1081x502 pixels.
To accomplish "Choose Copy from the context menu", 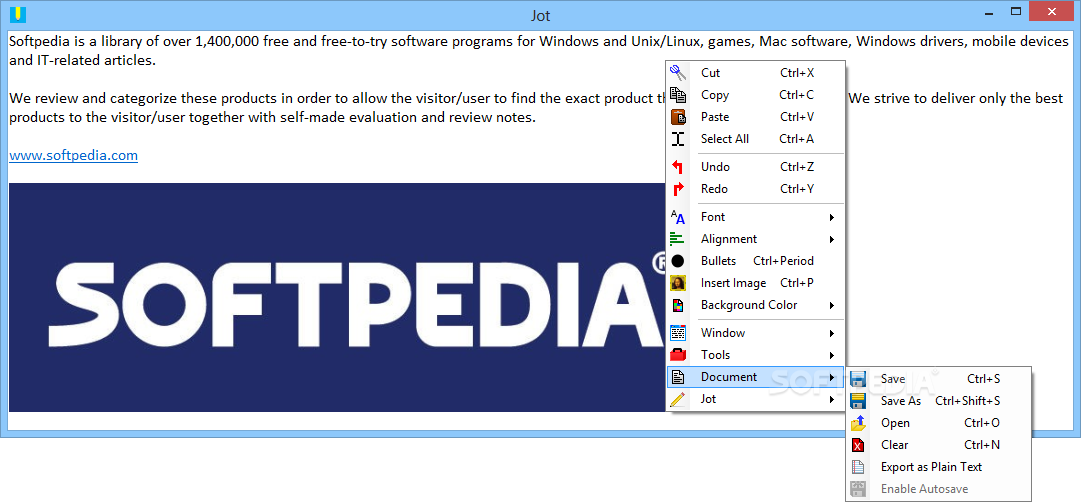I will pos(756,94).
